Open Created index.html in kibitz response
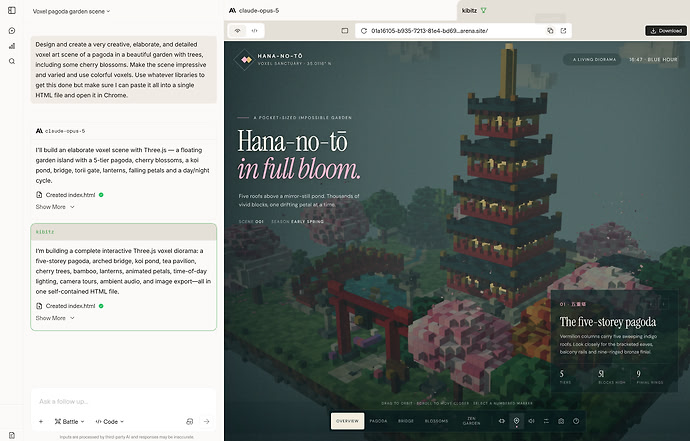 point(70,306)
